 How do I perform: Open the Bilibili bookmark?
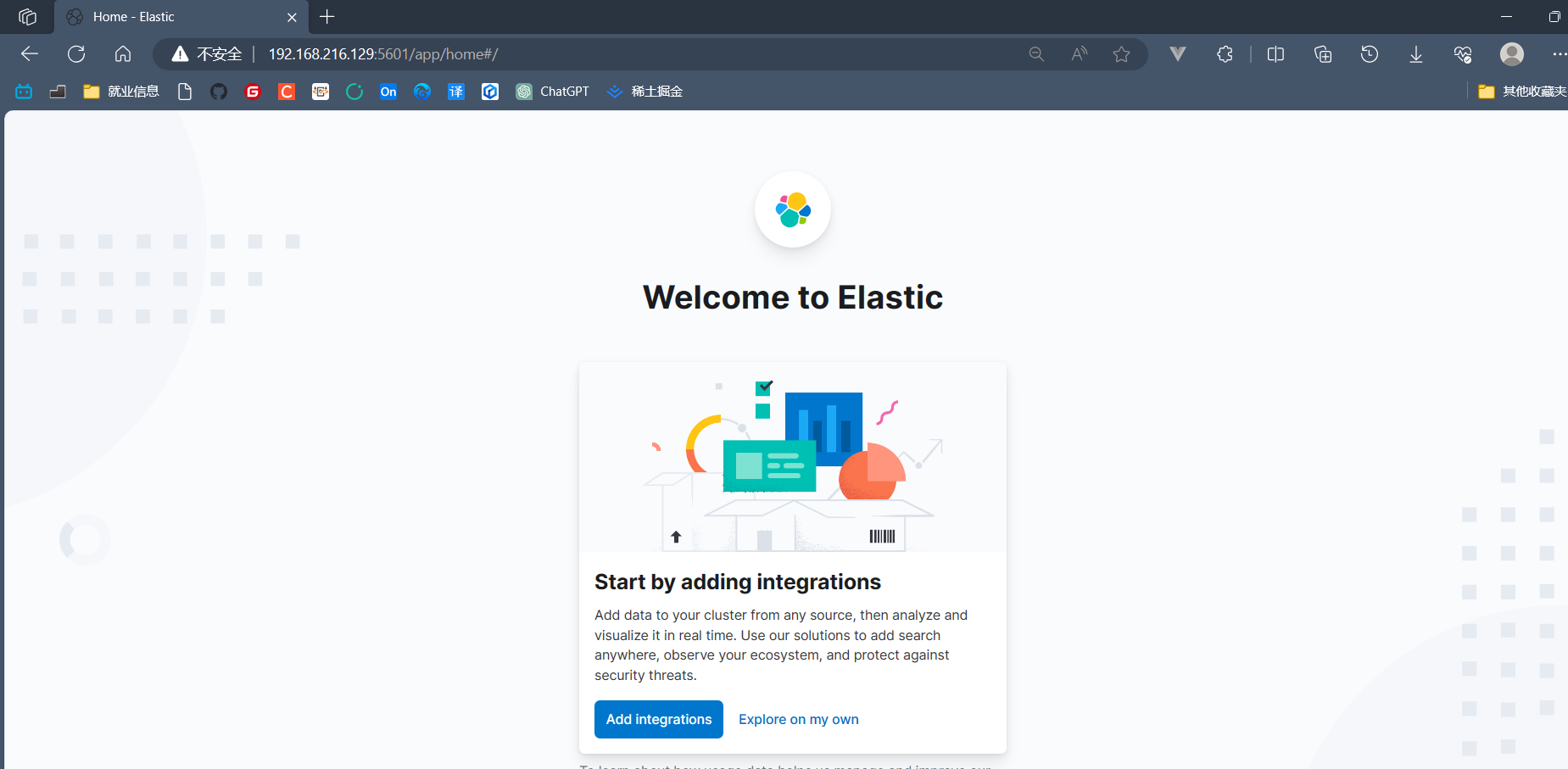(24, 92)
